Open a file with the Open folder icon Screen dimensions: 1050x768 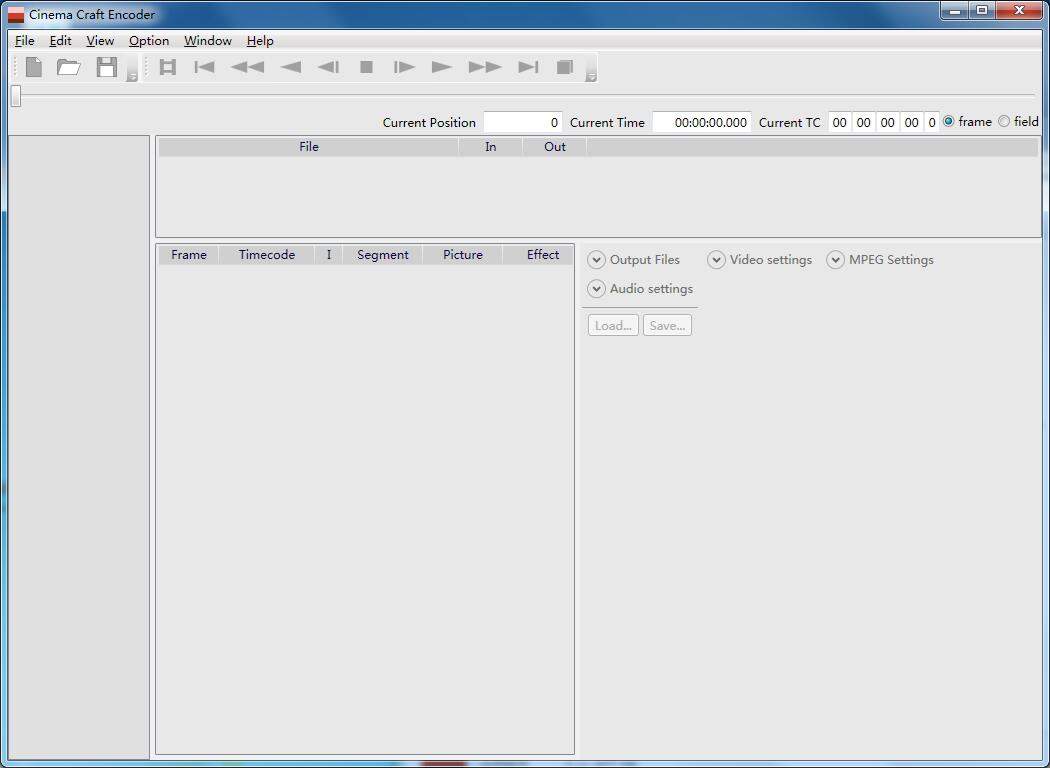68,67
